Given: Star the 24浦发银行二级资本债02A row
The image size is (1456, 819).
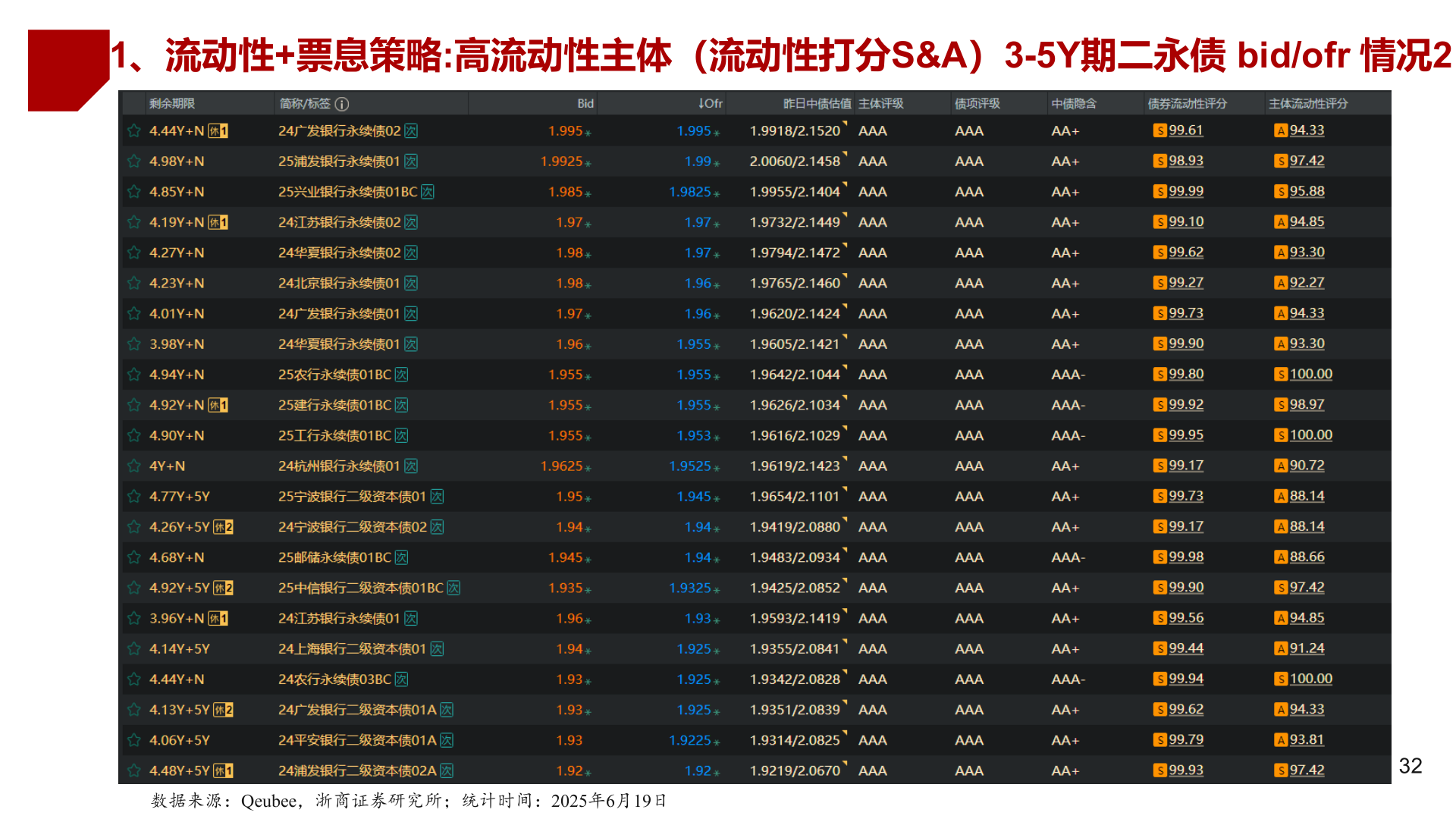Looking at the screenshot, I should (134, 770).
